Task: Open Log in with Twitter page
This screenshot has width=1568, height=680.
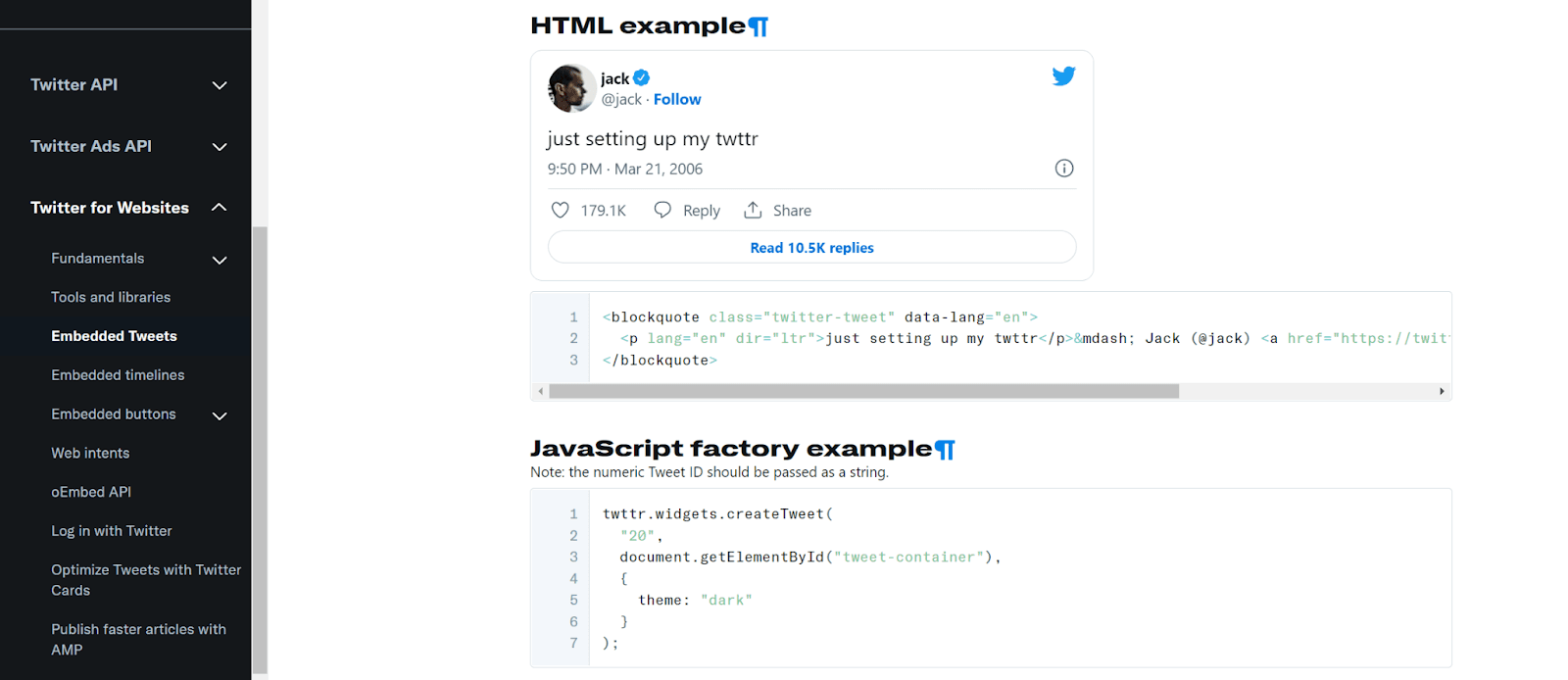Action: click(x=112, y=531)
